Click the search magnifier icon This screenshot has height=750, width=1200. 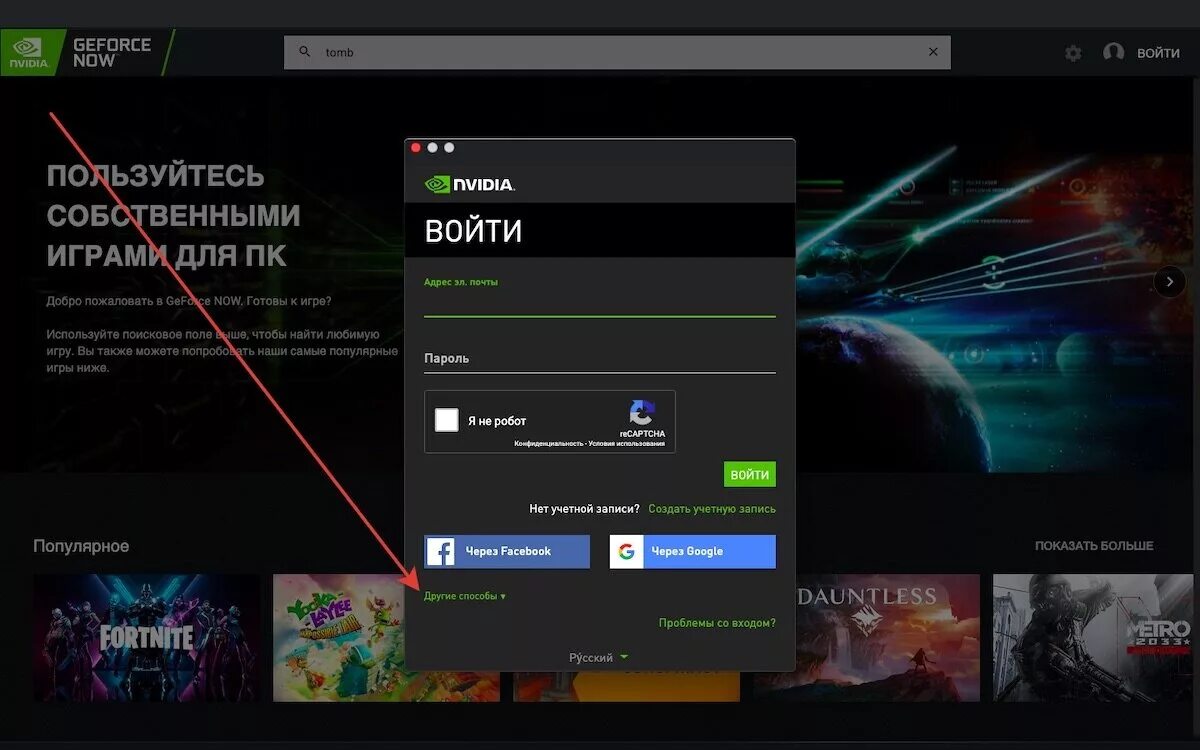pos(306,52)
